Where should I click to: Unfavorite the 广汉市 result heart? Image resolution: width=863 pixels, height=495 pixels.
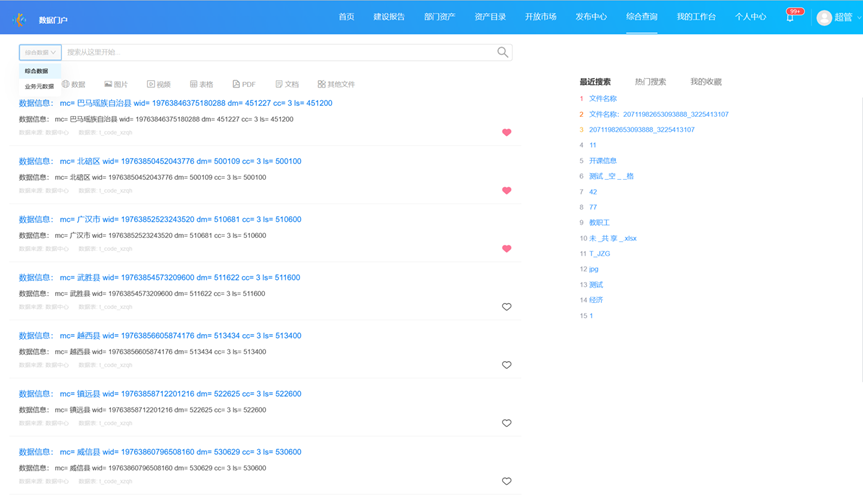click(506, 248)
